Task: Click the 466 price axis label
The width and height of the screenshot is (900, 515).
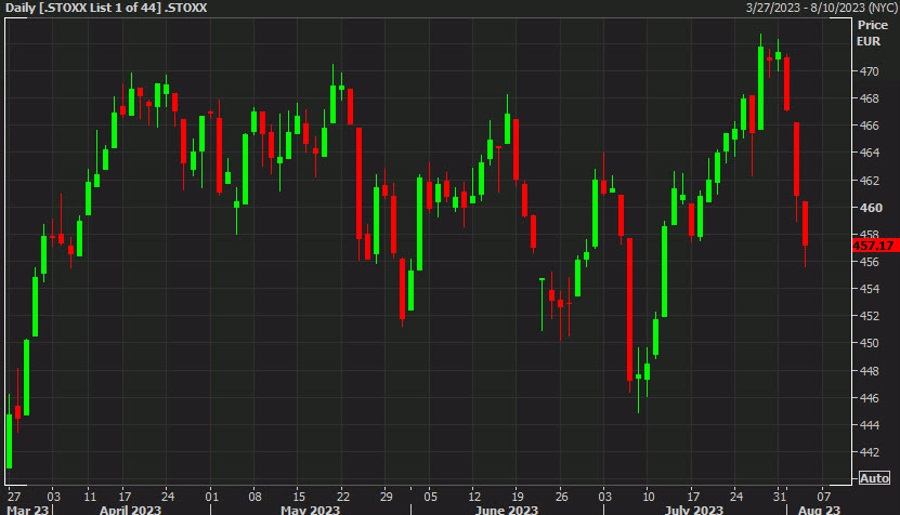Action: 868,125
